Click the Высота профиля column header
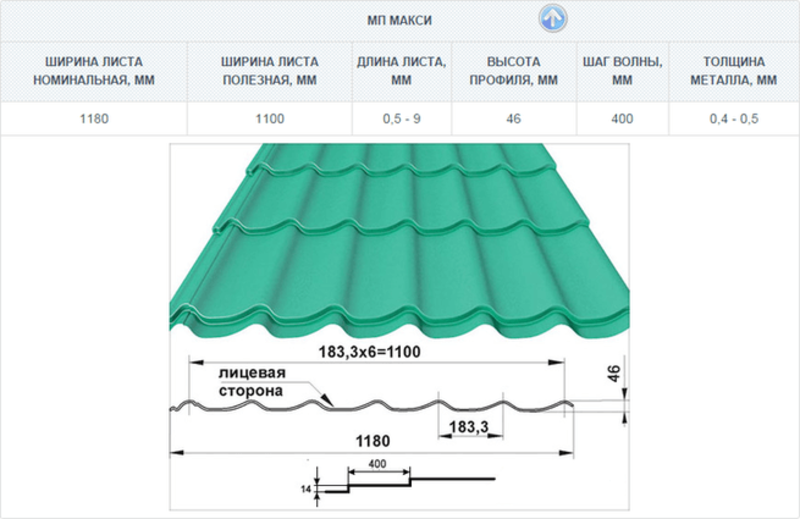The image size is (800, 519). (x=514, y=71)
